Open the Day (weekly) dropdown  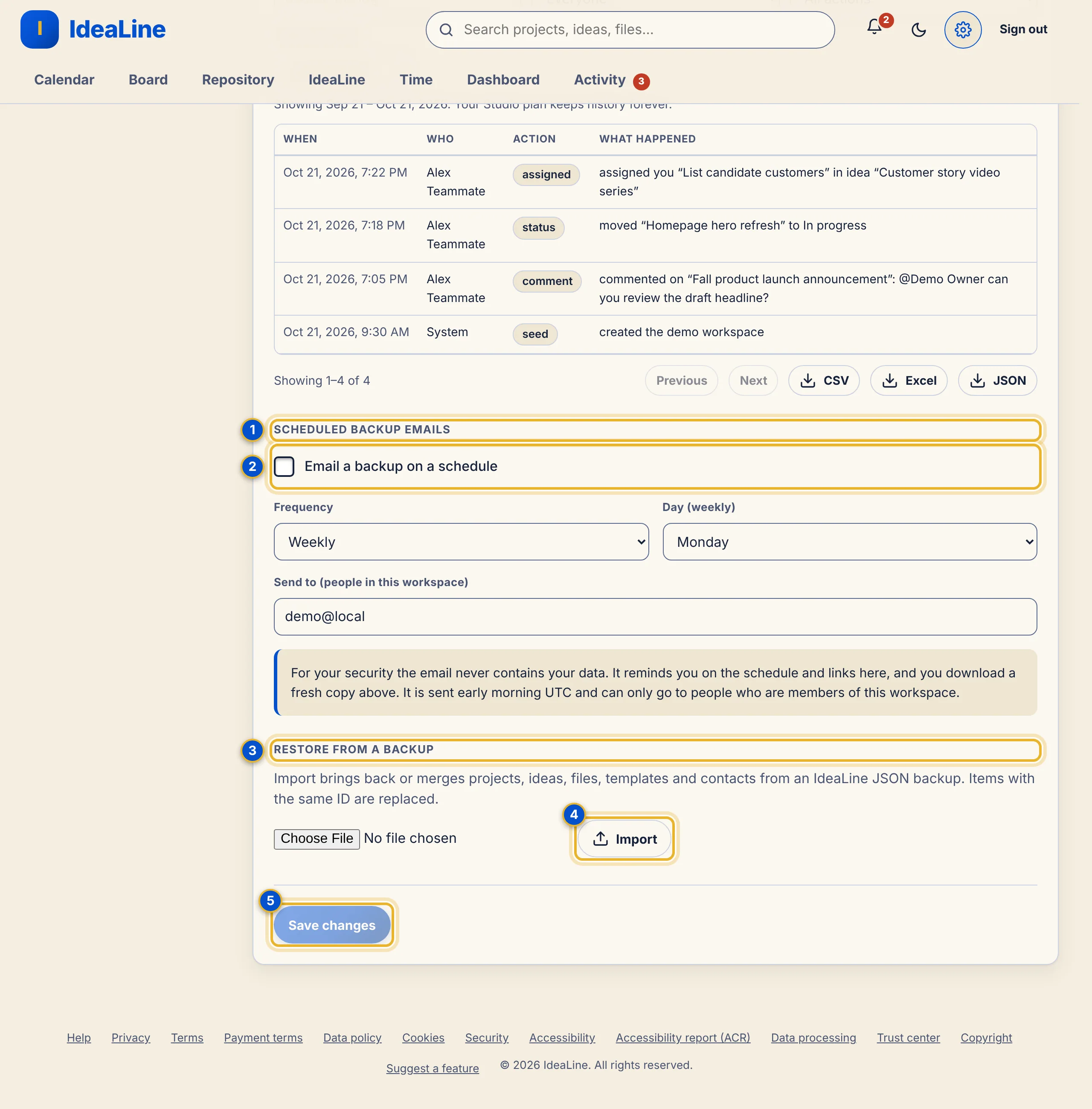tap(849, 541)
